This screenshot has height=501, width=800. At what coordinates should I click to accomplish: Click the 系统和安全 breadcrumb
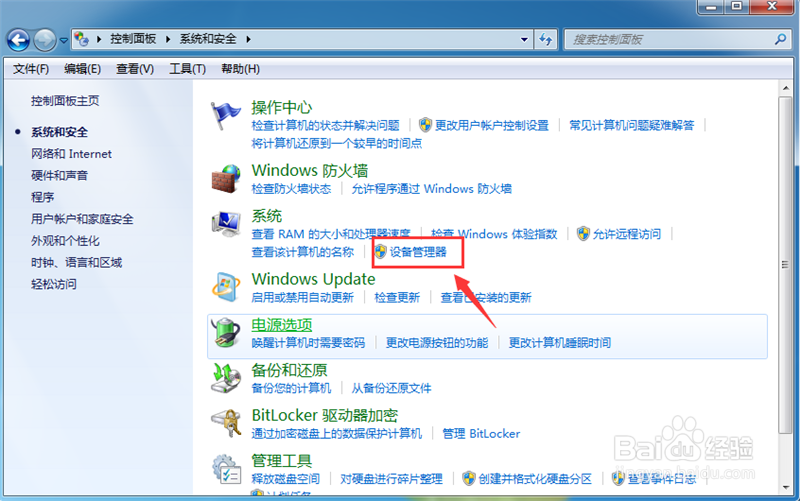(x=208, y=39)
